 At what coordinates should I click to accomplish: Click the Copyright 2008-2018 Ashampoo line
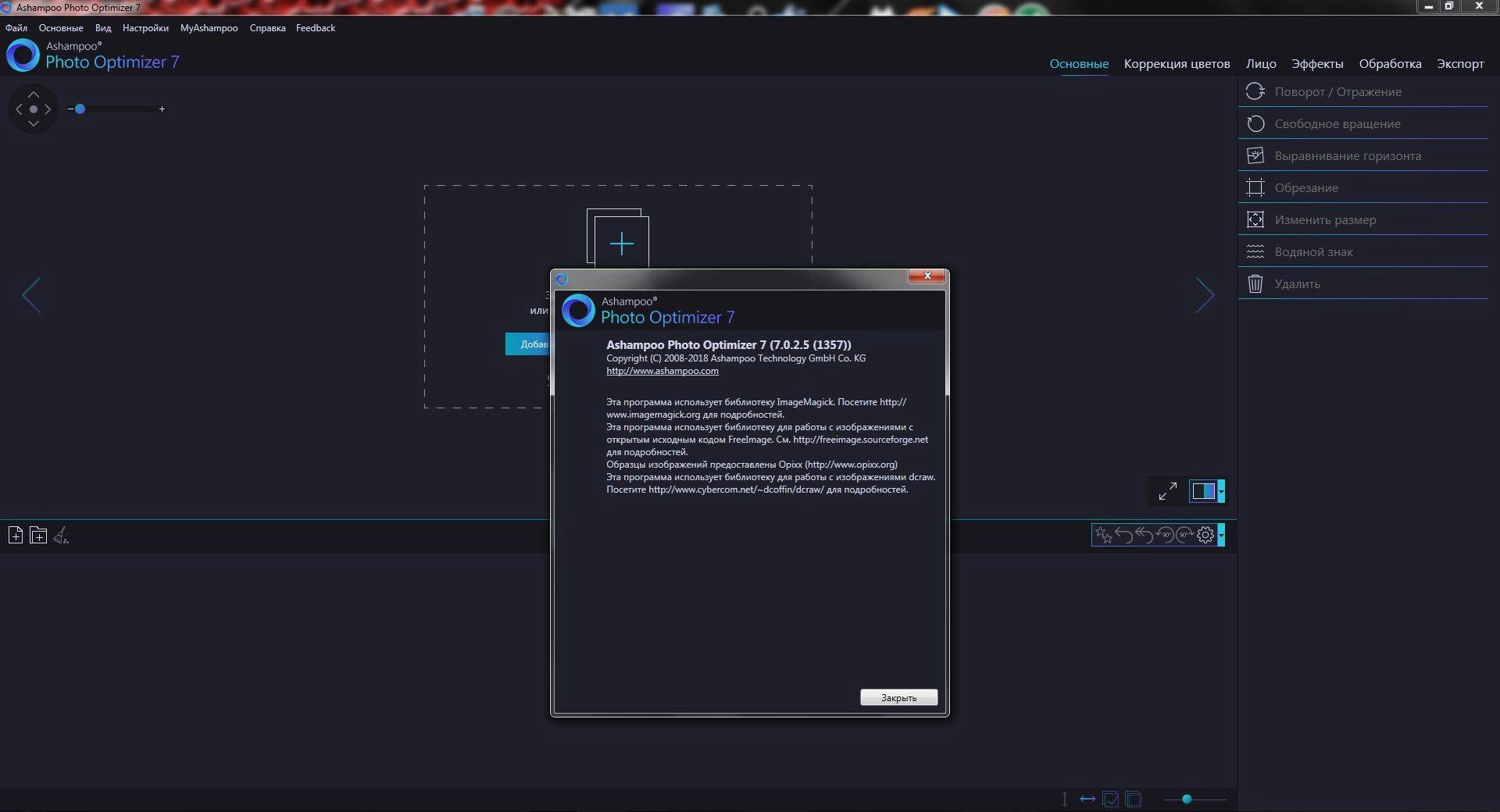pyautogui.click(x=736, y=358)
